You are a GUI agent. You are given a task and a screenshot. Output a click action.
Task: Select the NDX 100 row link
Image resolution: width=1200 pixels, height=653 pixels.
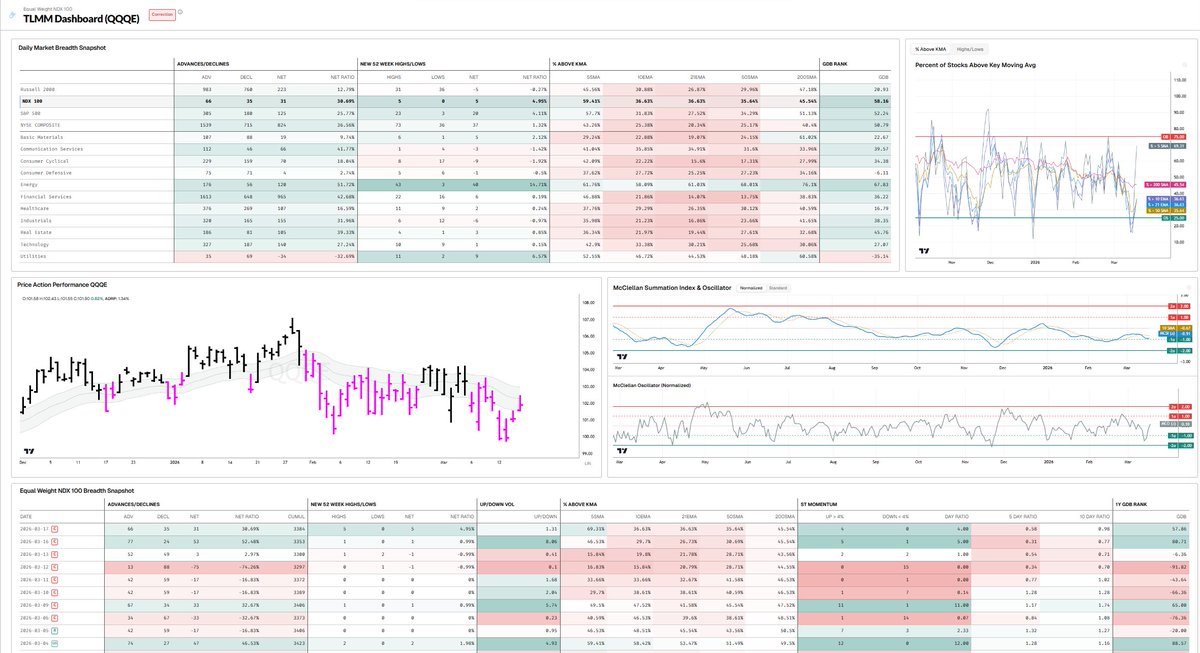[x=34, y=102]
